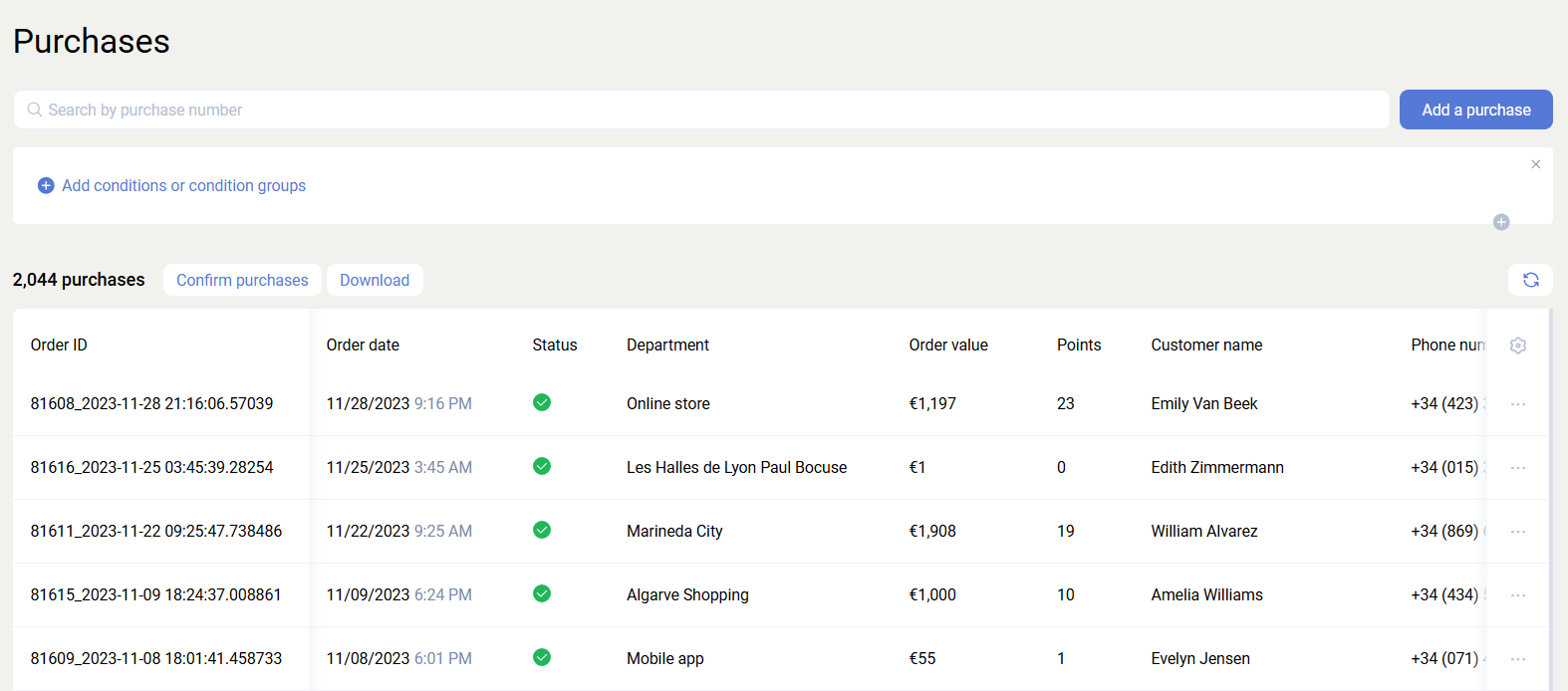Open table column settings gear icon
Image resolution: width=1568 pixels, height=691 pixels.
pos(1517,345)
